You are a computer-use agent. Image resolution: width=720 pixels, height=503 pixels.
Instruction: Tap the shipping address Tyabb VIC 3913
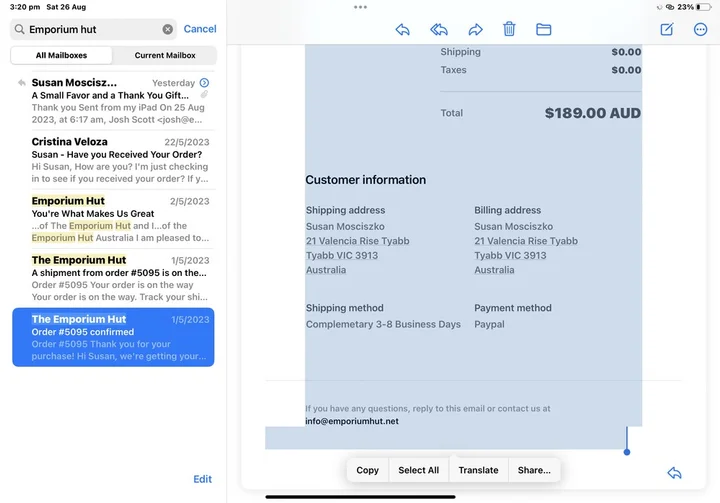click(x=342, y=255)
